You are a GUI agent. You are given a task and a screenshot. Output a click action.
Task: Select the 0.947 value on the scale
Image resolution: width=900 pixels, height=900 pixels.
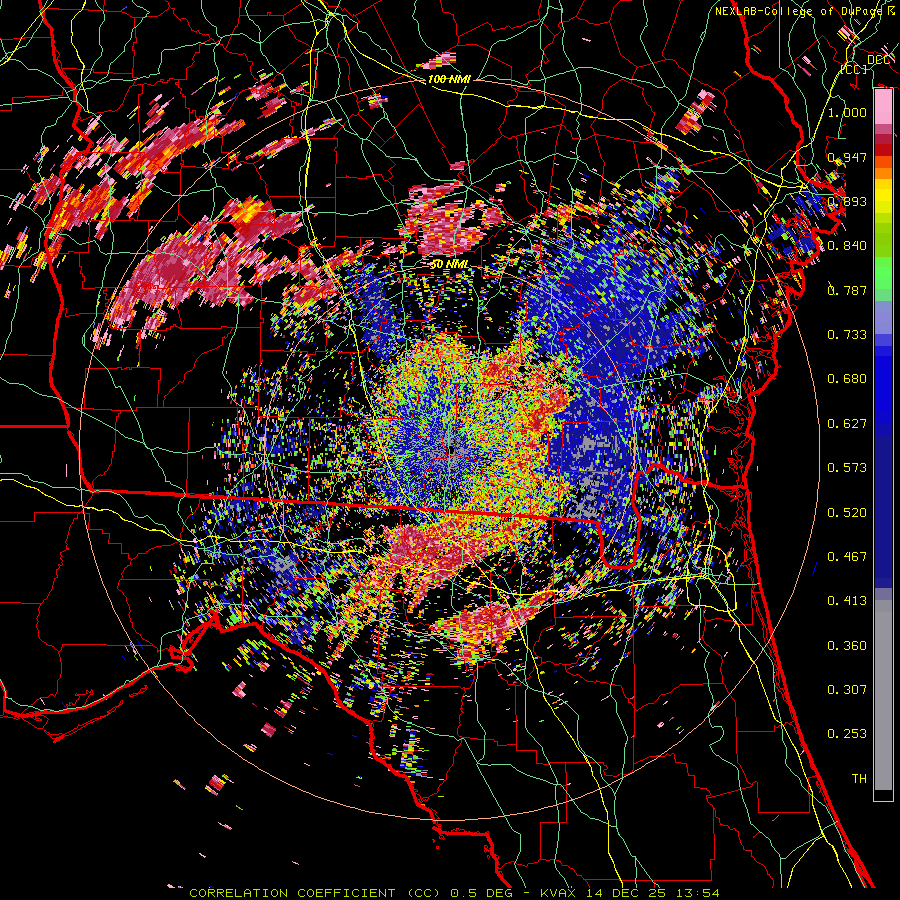pyautogui.click(x=847, y=157)
